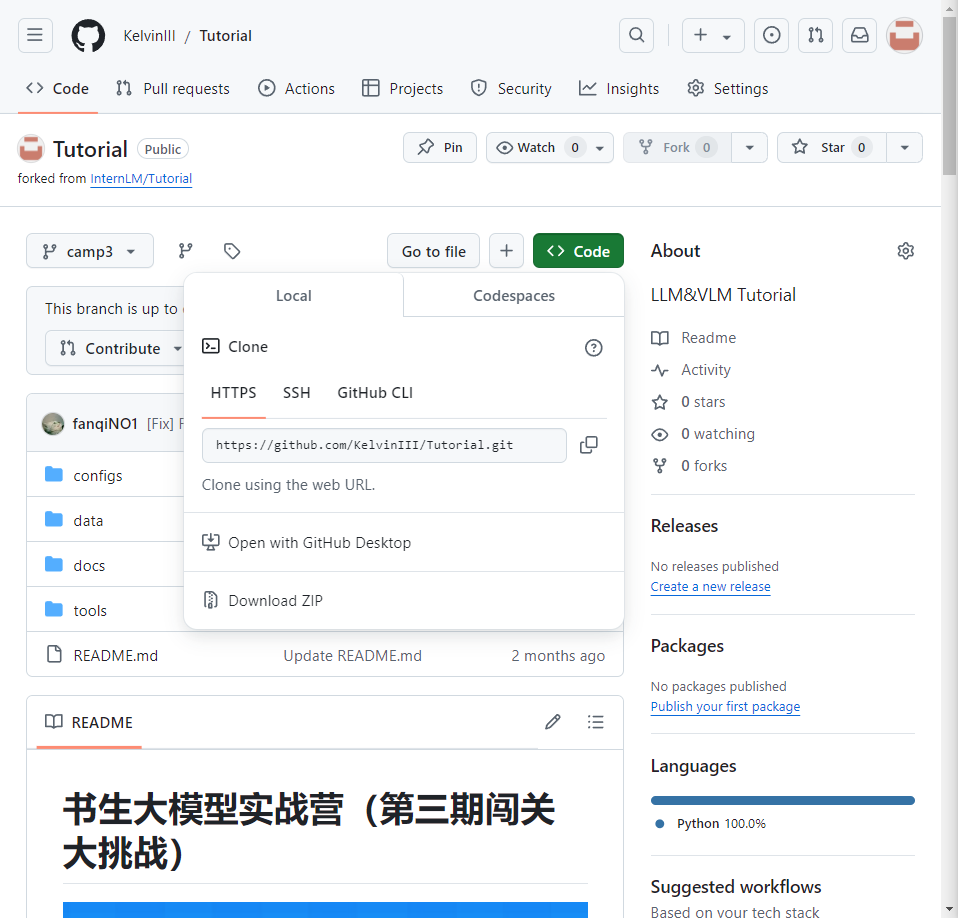Click the HTTPS clone URL field

tap(384, 445)
